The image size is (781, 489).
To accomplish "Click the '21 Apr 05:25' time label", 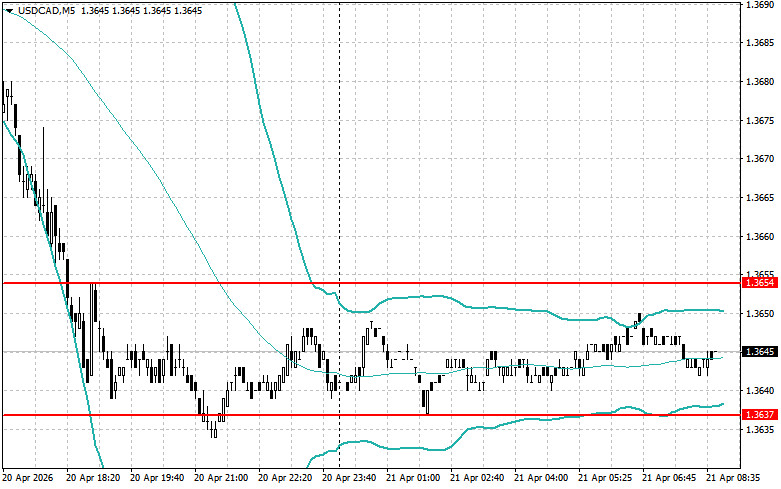I will [x=606, y=478].
